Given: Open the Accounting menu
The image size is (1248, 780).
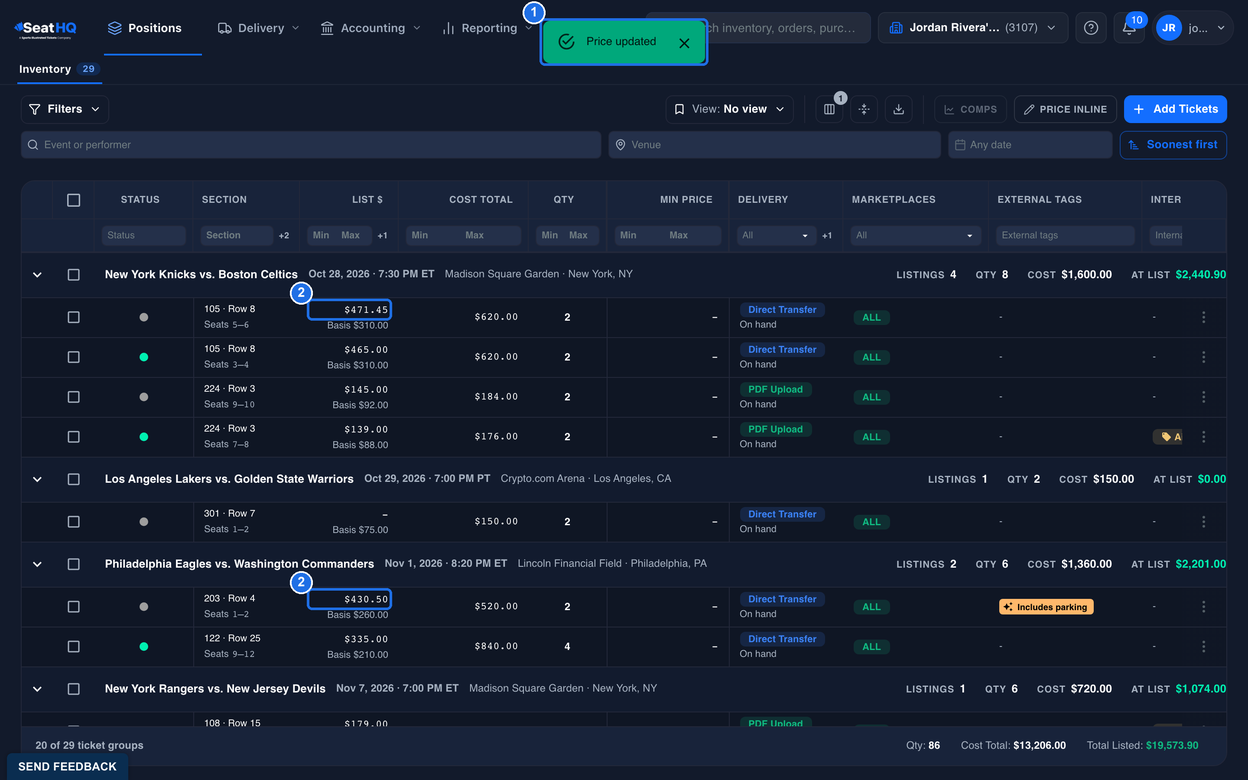Looking at the screenshot, I should 371,28.
